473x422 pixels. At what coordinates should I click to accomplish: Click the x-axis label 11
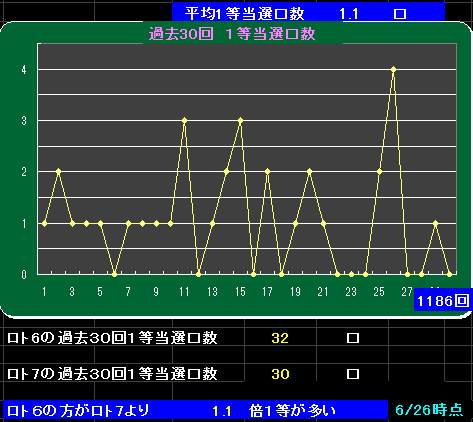[x=184, y=292]
